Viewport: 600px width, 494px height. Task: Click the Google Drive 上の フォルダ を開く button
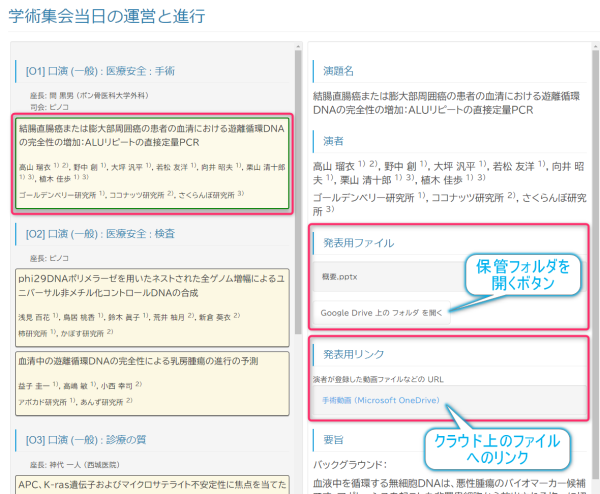click(x=380, y=312)
